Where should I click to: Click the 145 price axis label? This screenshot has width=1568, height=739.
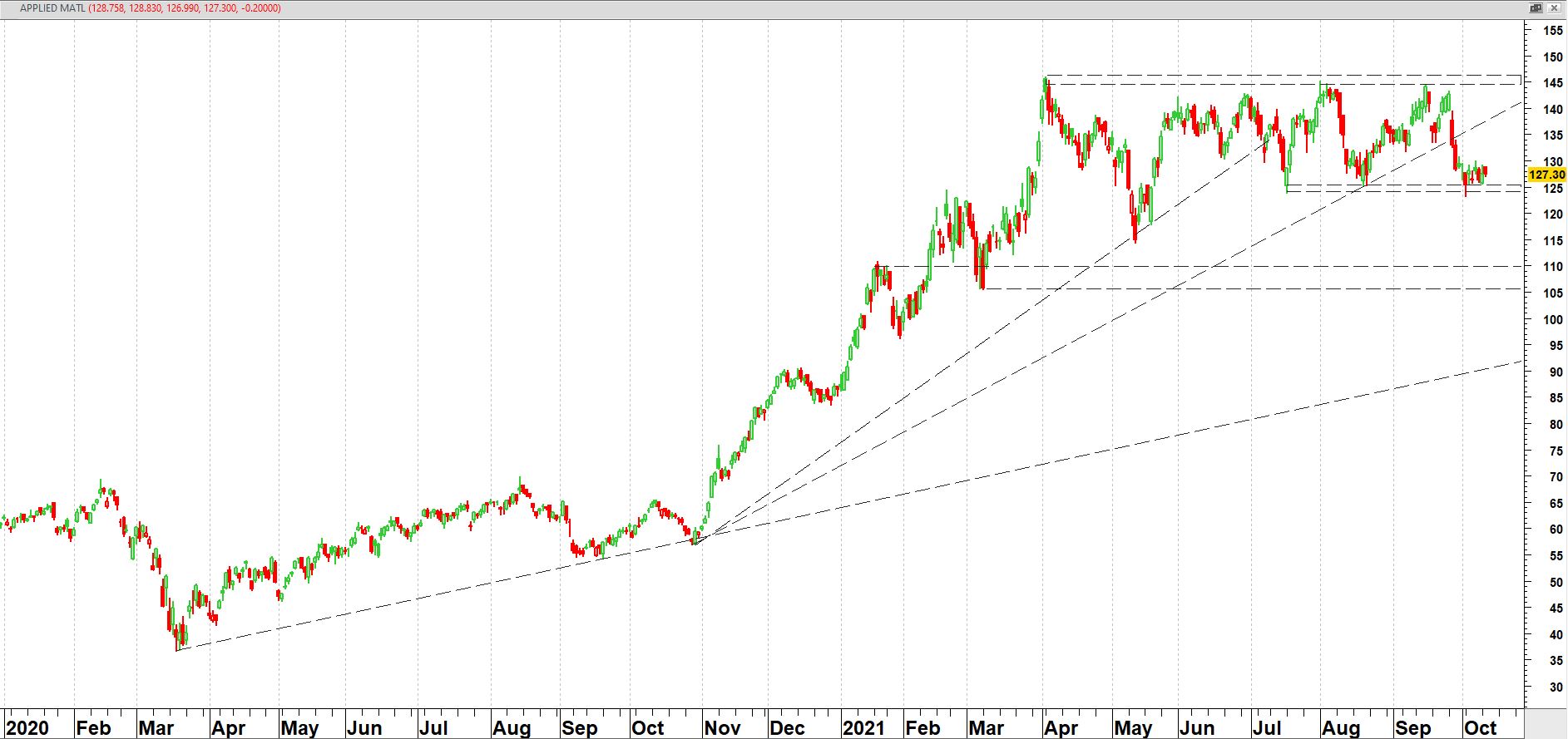coord(1552,83)
